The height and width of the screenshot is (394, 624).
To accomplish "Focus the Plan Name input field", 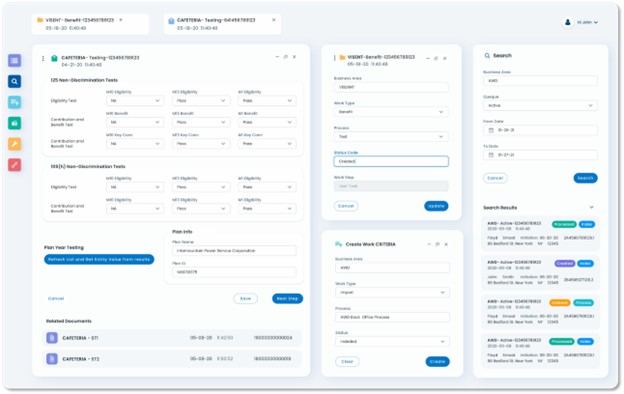I will 234,251.
